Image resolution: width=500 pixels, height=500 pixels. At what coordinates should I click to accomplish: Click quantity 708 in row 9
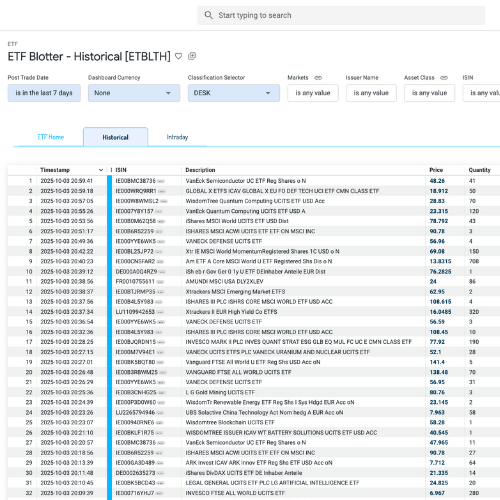tap(474, 261)
